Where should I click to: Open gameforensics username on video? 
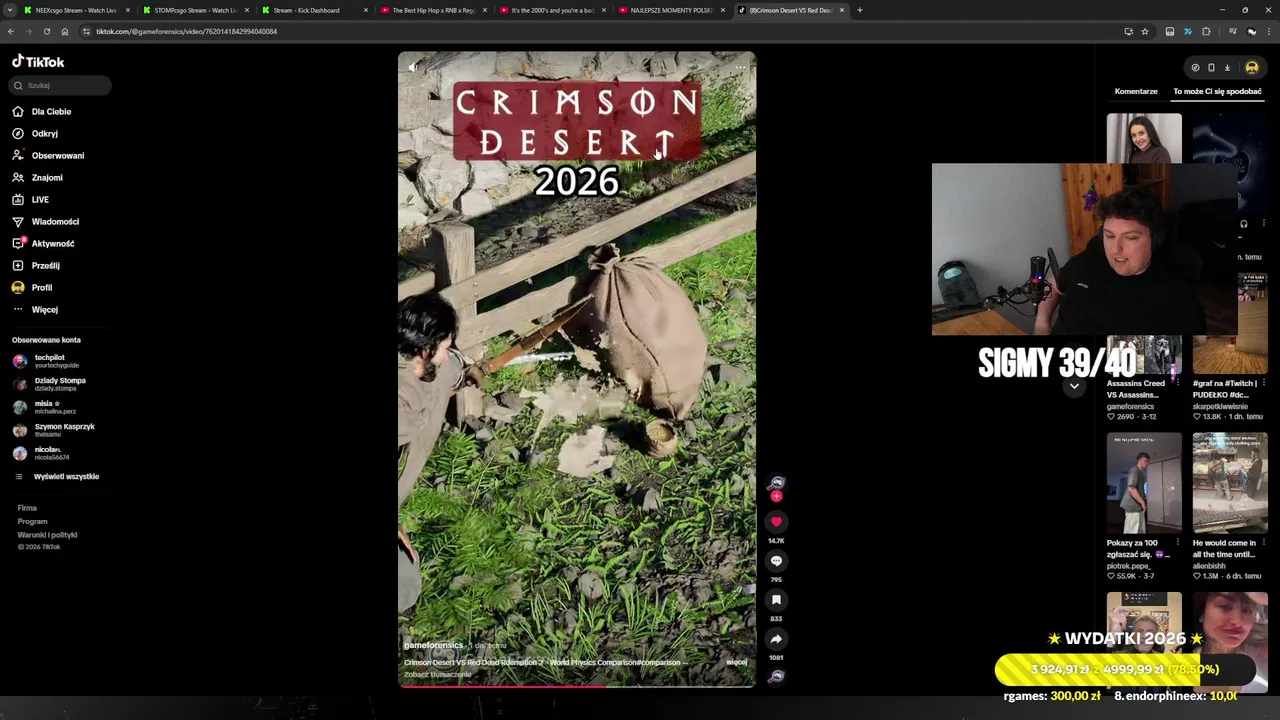(434, 645)
